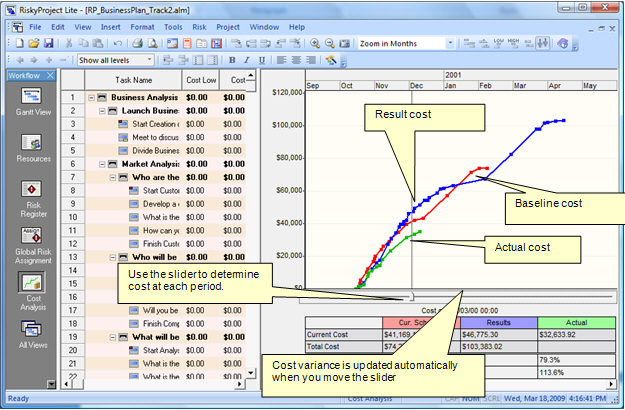Click the Task Name column header
The width and height of the screenshot is (625, 410).
(x=132, y=80)
